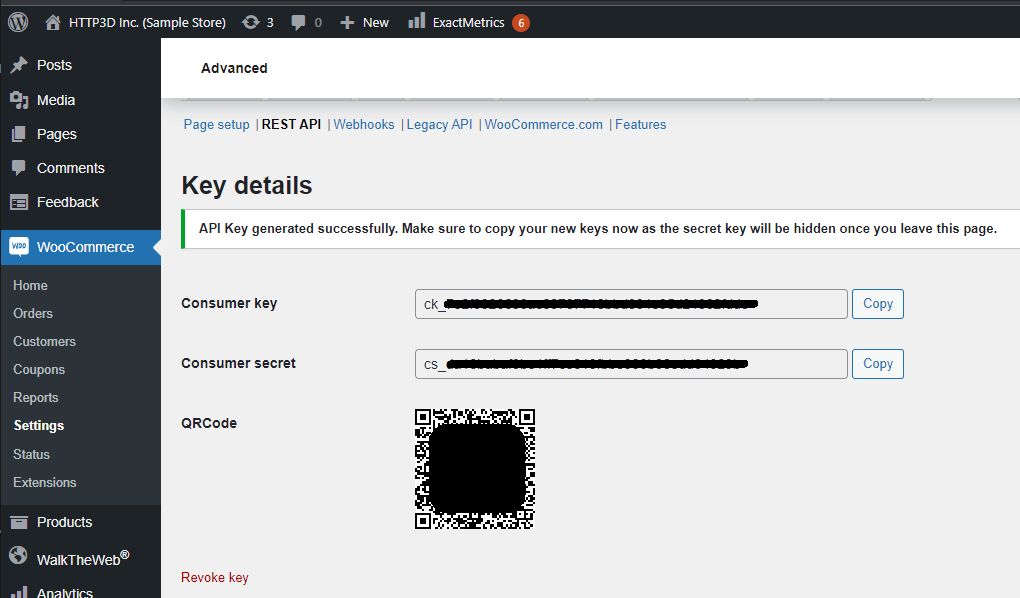The width and height of the screenshot is (1020, 598).
Task: Click the Media icon in sidebar
Action: [x=19, y=100]
